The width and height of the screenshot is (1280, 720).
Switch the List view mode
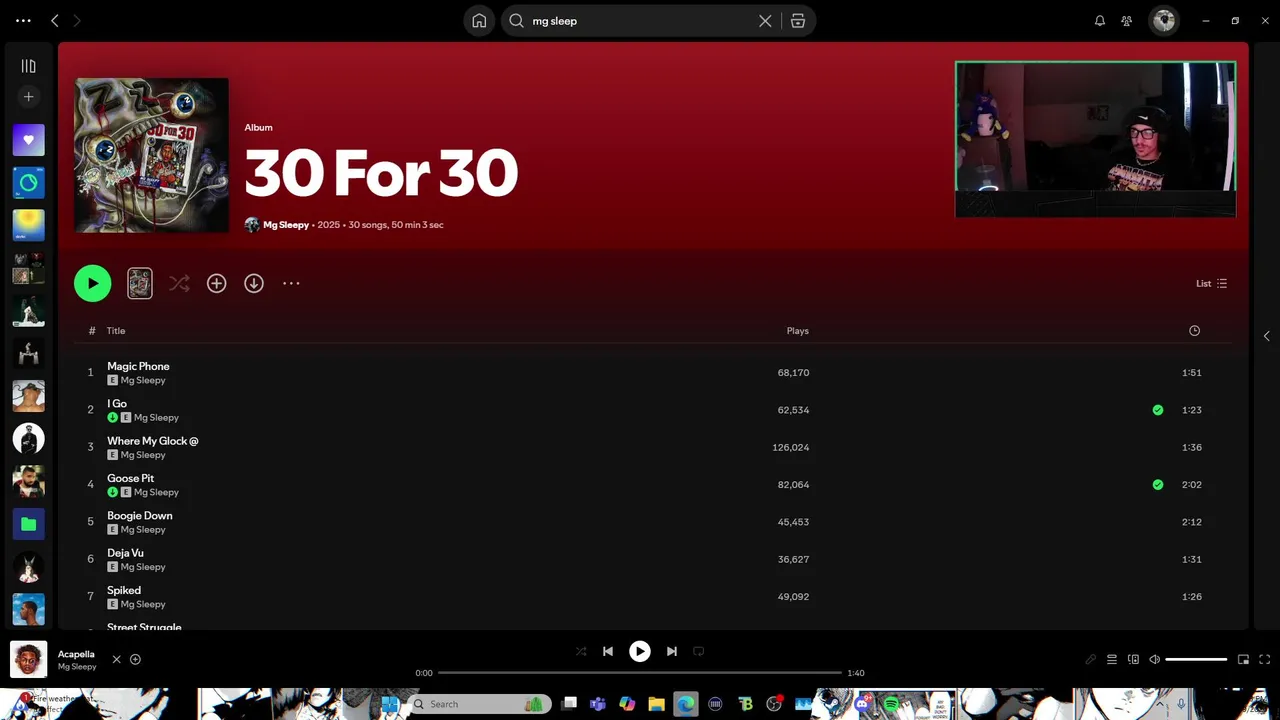1212,283
